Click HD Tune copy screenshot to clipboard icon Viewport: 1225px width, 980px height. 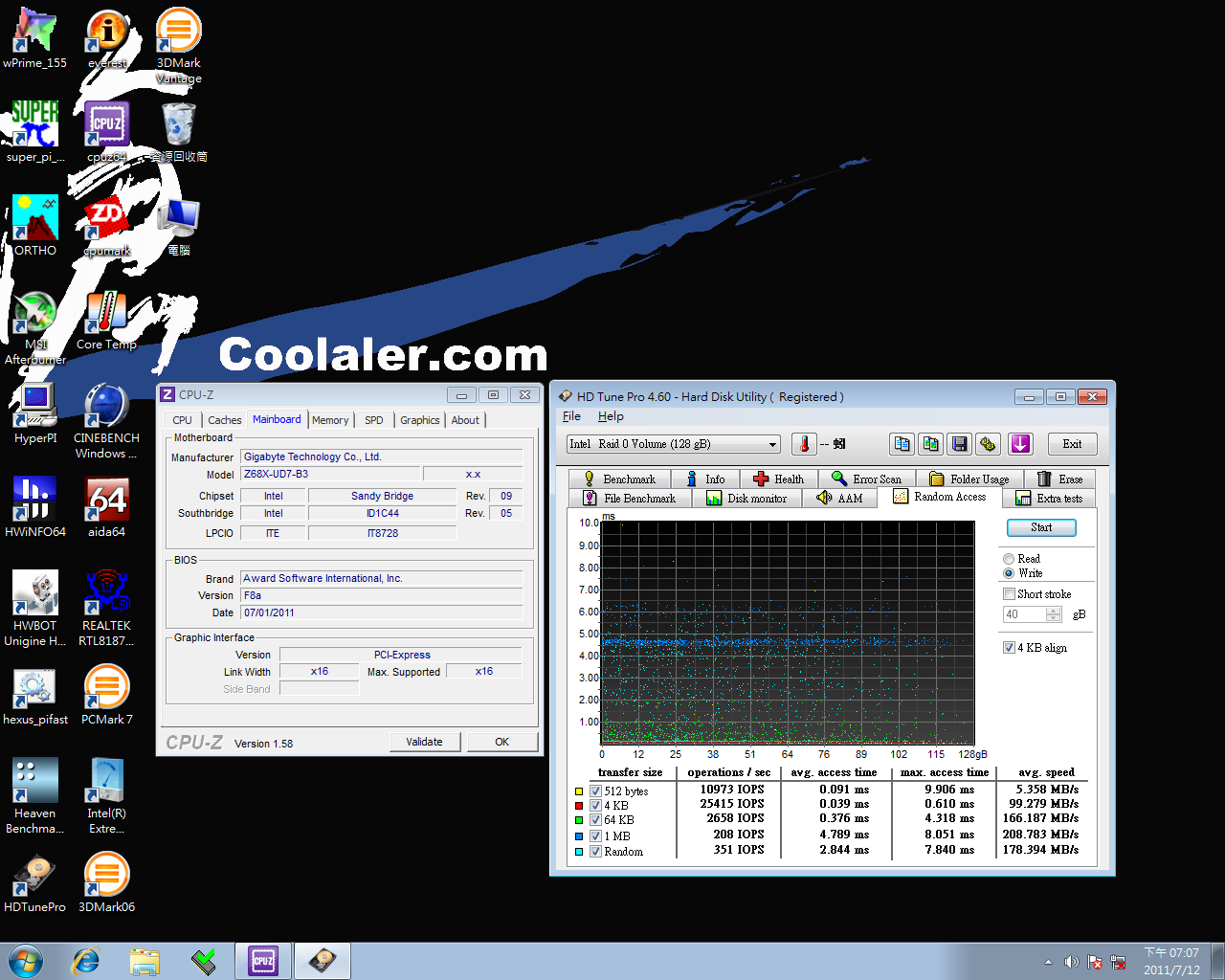(930, 444)
